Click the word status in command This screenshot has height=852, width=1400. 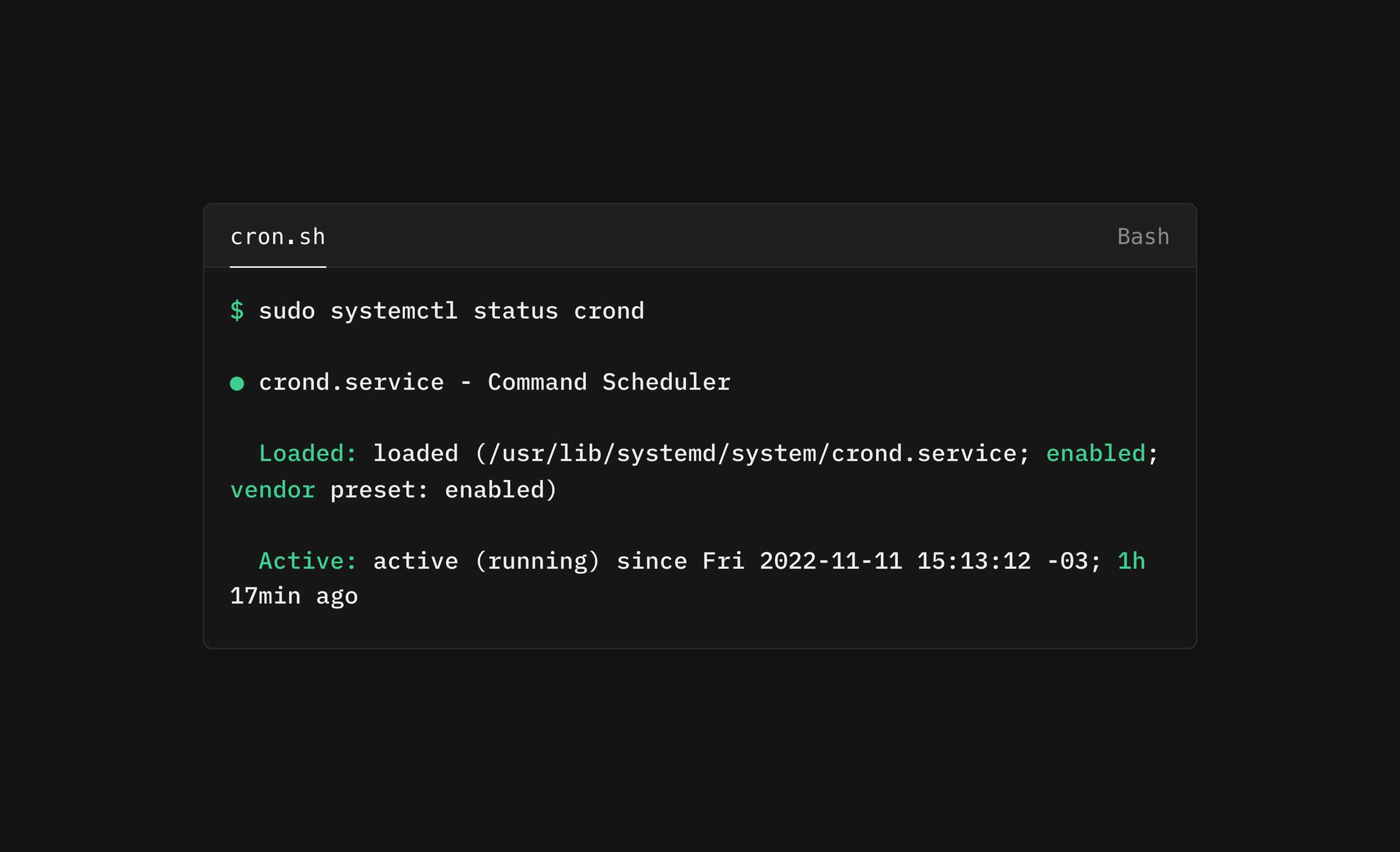tap(516, 311)
